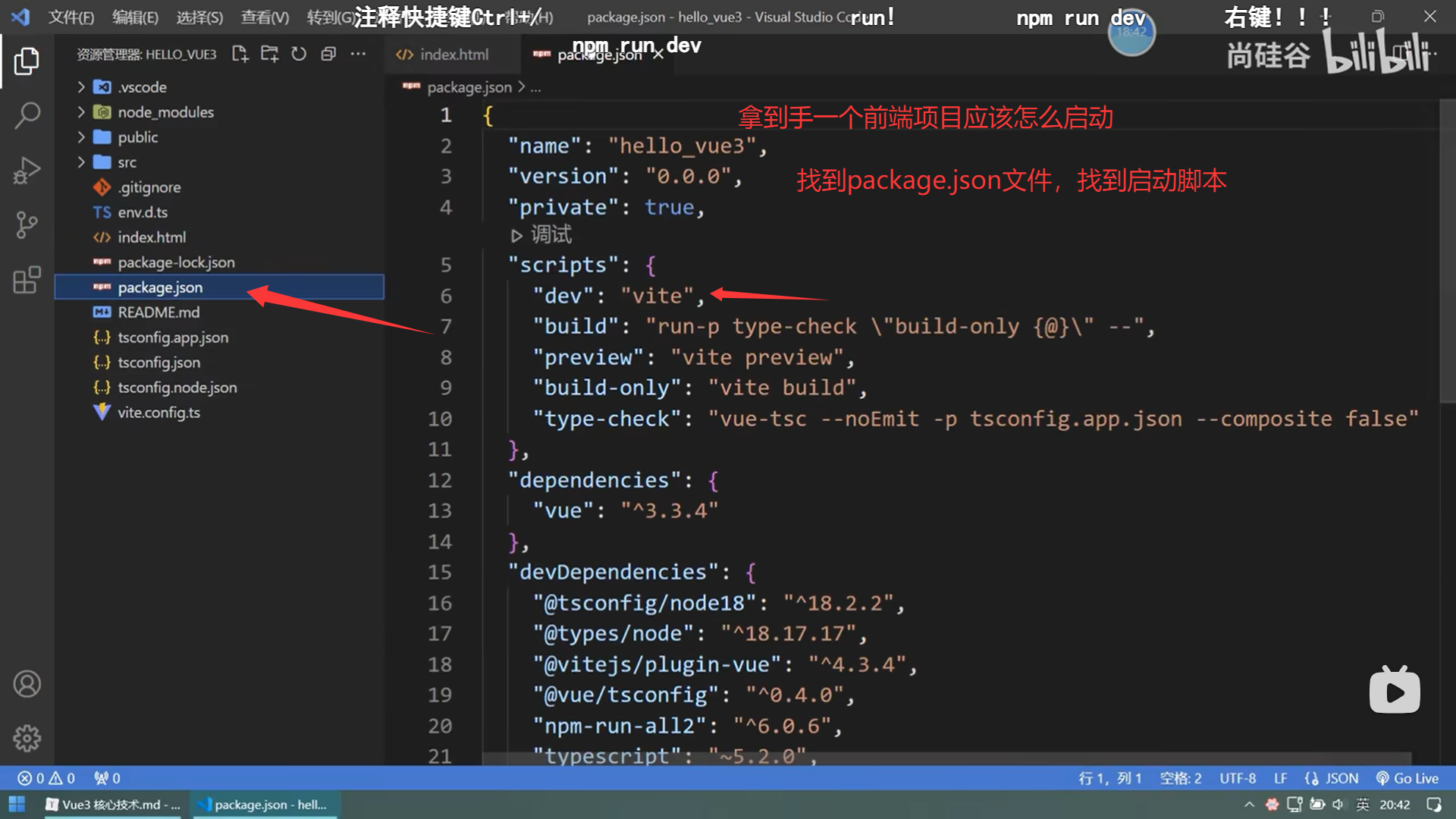Refresh the explorer file tree

(x=299, y=54)
